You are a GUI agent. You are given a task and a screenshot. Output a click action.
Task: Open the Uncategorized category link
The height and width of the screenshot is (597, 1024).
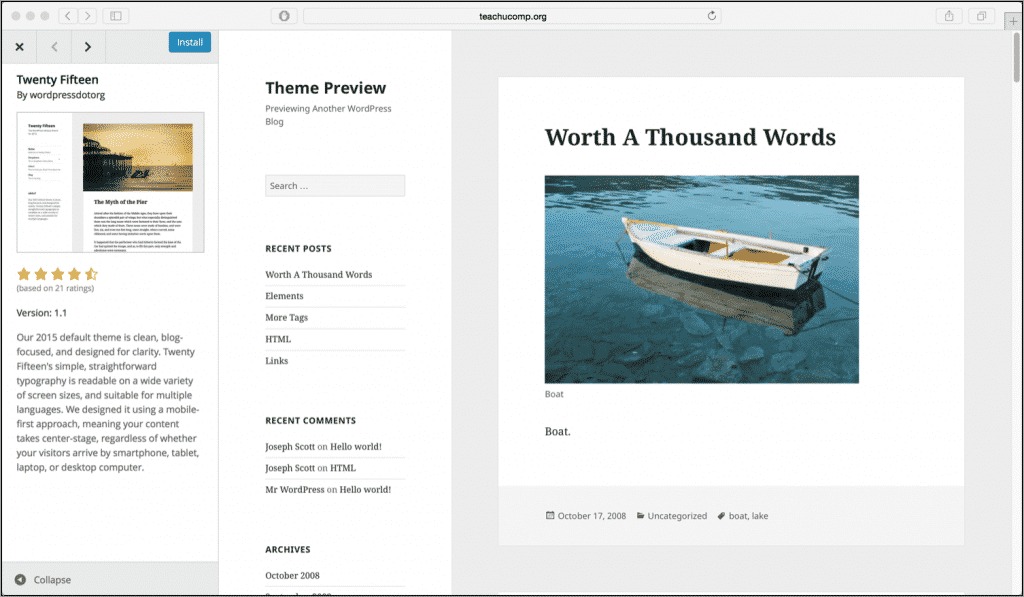coord(677,516)
